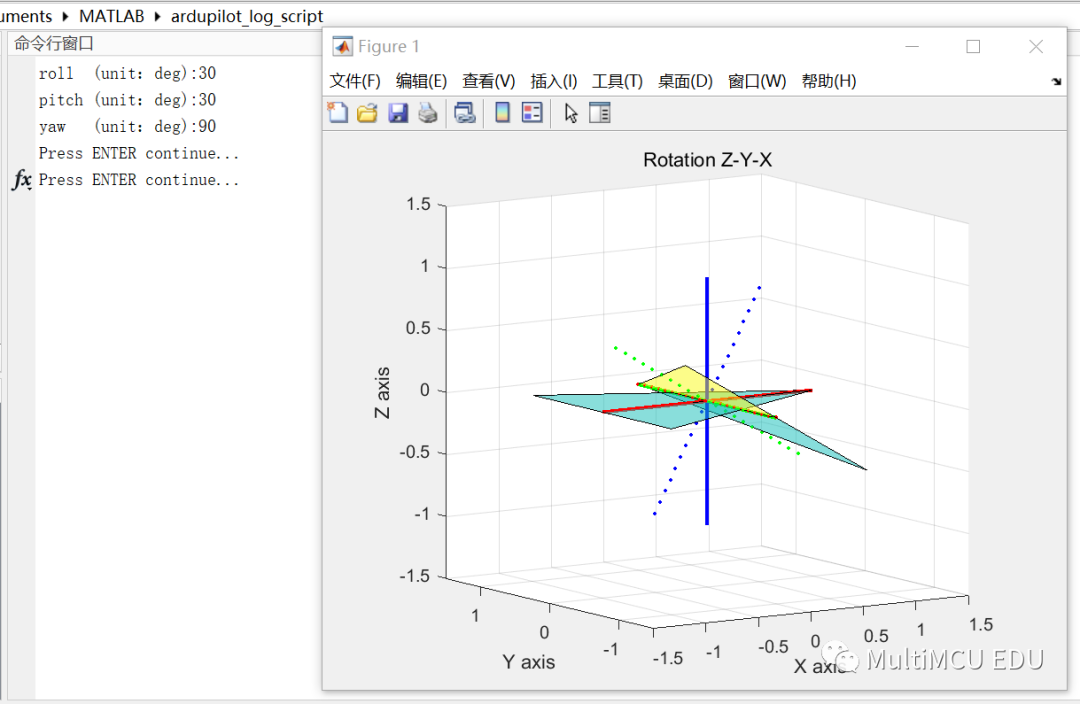
Task: Dock the figure using the small arrow icon
Action: pyautogui.click(x=1056, y=82)
